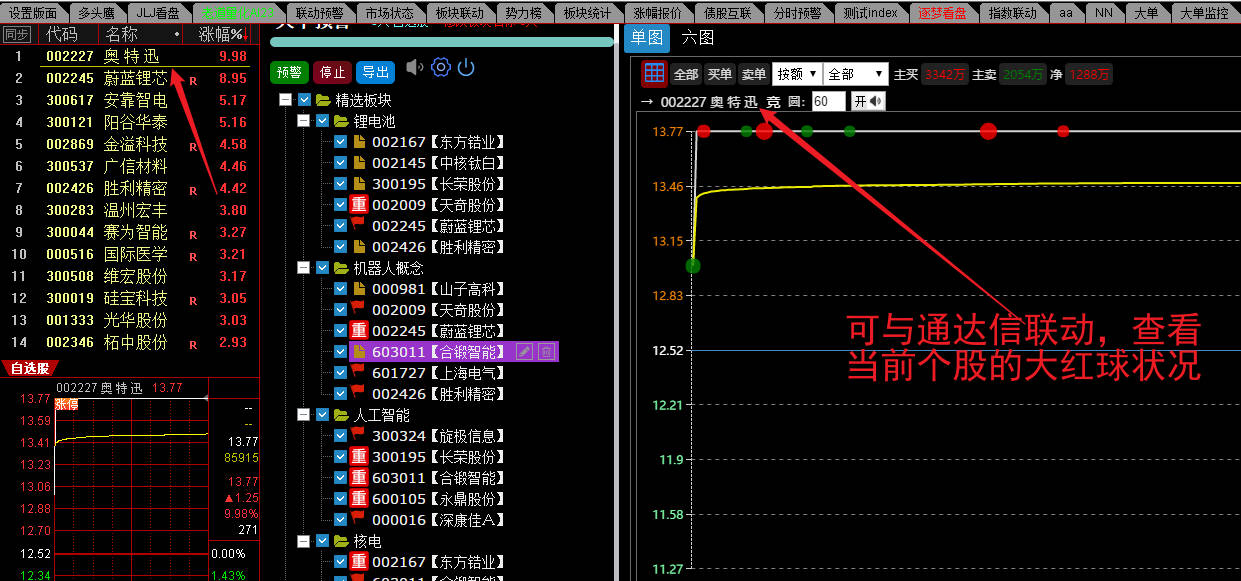
Task: Uncheck 300324 旋极信息 checkbox
Action: click(341, 435)
